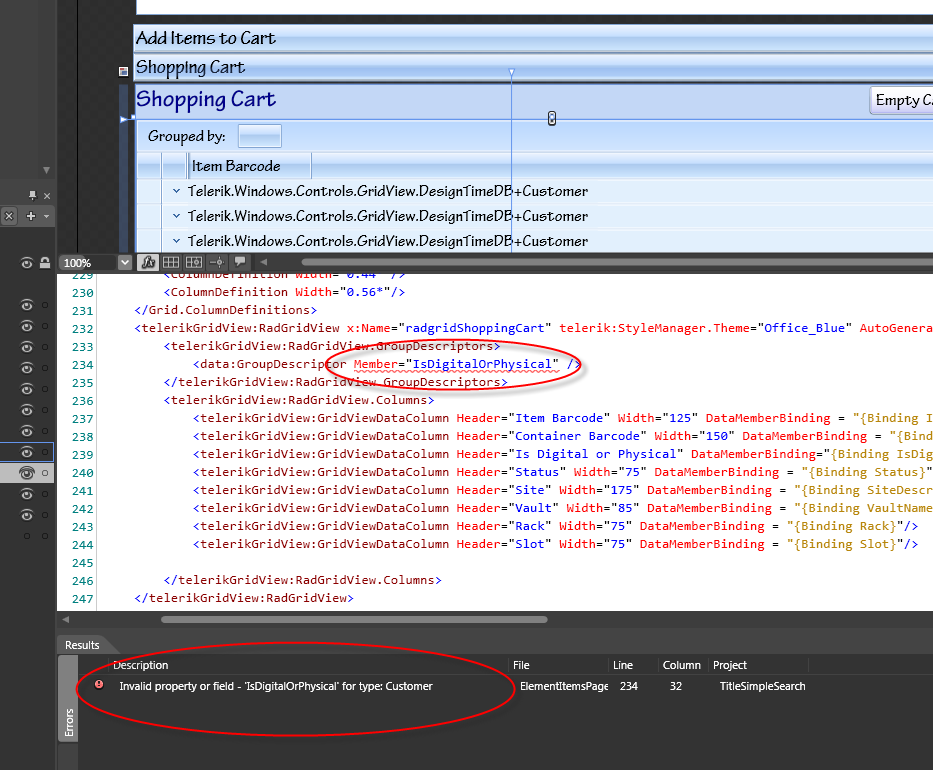Viewport: 933px width, 770px height.
Task: Toggle the lock dot in the highlighted grey row
Action: (x=45, y=473)
